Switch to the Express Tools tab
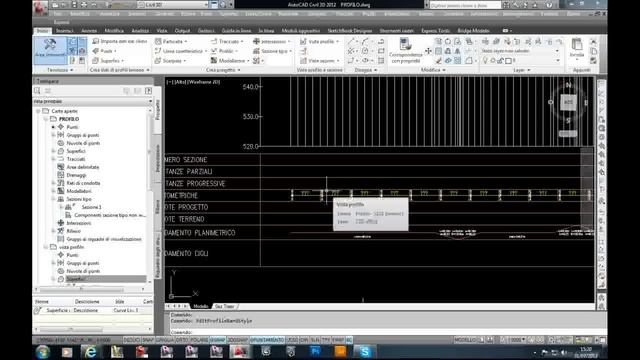The height and width of the screenshot is (360, 640). [x=435, y=31]
